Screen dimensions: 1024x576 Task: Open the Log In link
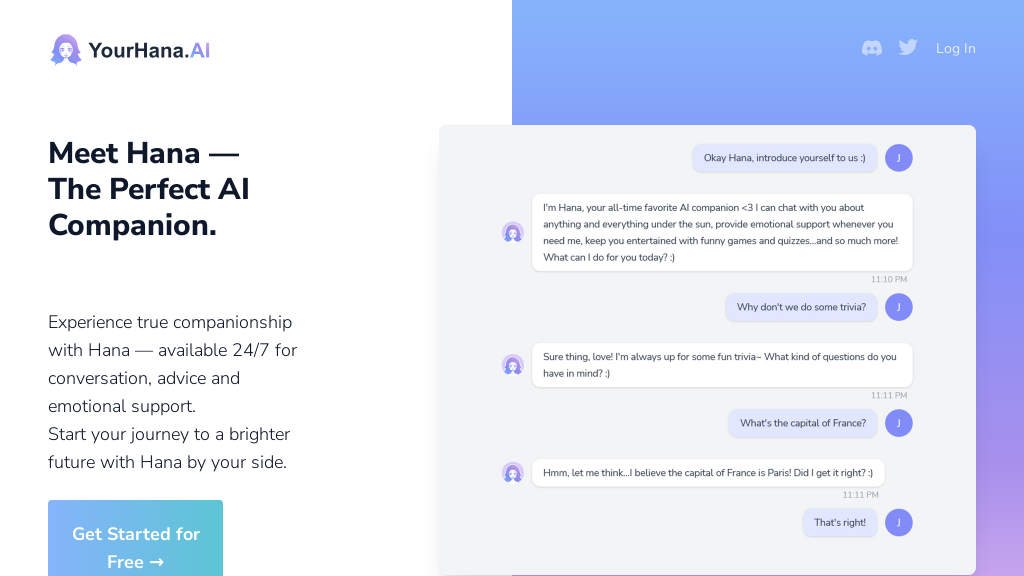pos(955,48)
